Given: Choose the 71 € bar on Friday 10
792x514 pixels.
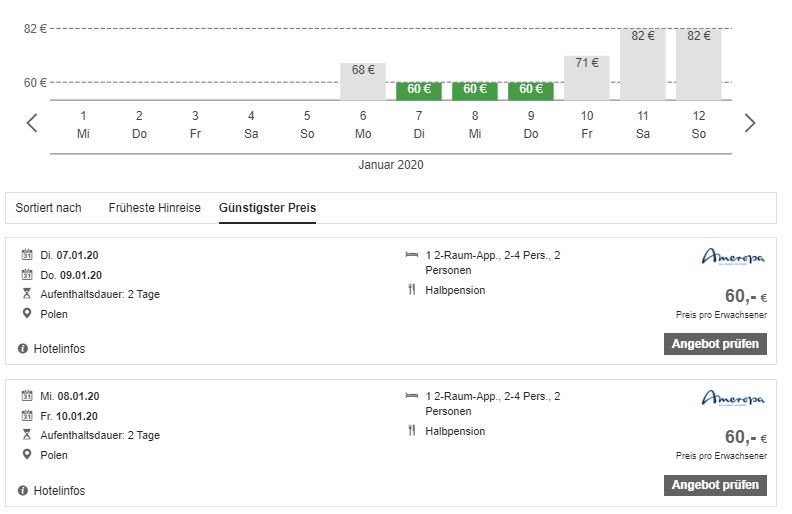Looking at the screenshot, I should [x=587, y=78].
